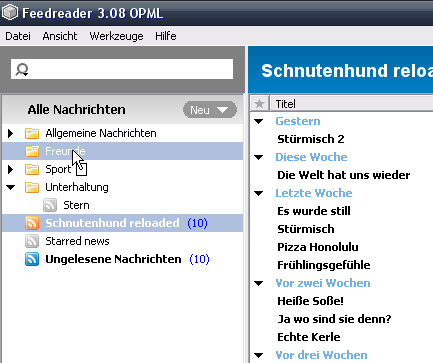Viewport: 433px width, 363px height.
Task: Click the Sport folder icon
Action: coord(32,169)
